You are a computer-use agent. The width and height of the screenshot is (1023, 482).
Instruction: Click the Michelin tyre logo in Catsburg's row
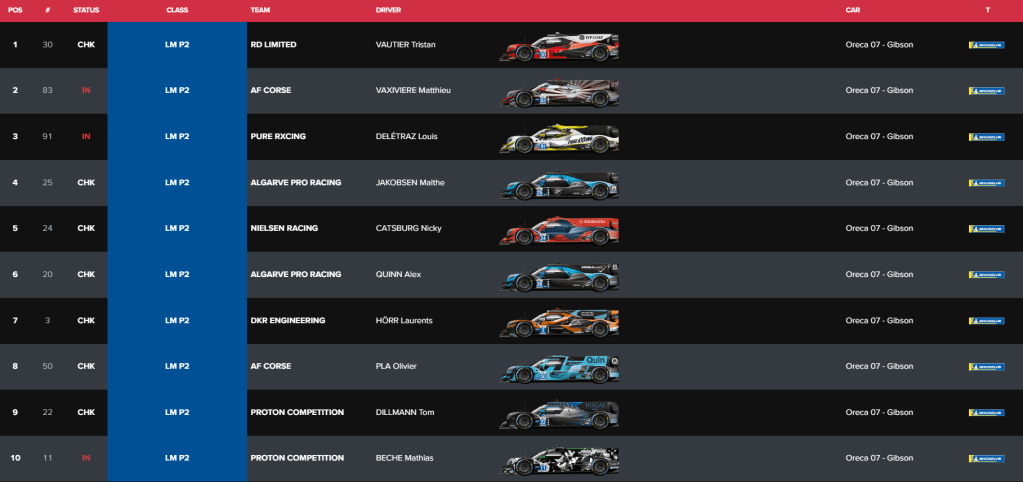[x=986, y=229]
